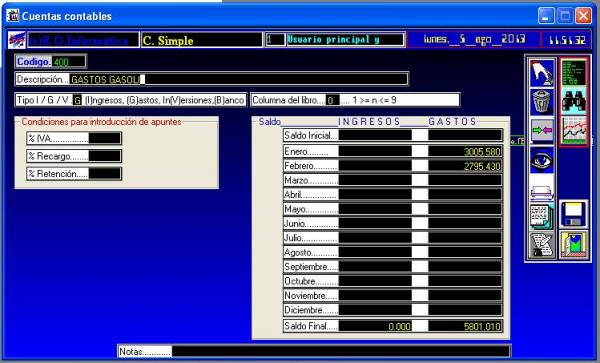Click the date lunes 5 ago 2013
Viewport: 600px width, 363px height.
474,39
